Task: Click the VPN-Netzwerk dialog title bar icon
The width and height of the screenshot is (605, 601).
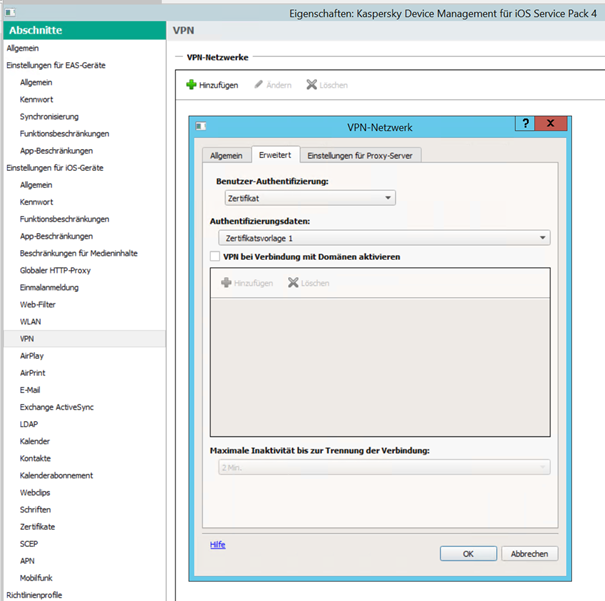Action: coord(200,126)
